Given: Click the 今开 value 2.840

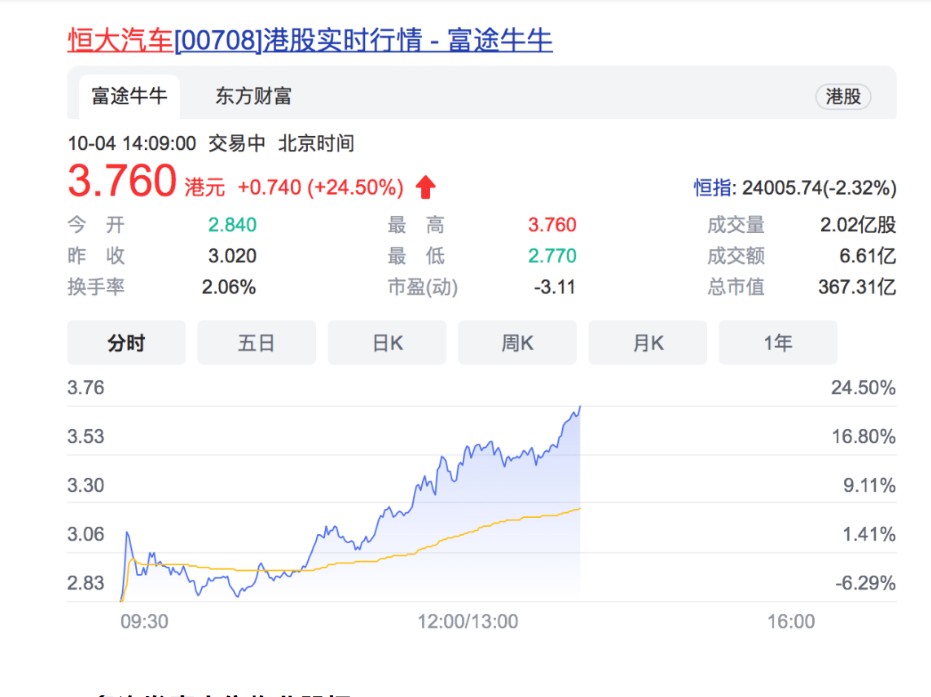Looking at the screenshot, I should [x=232, y=225].
